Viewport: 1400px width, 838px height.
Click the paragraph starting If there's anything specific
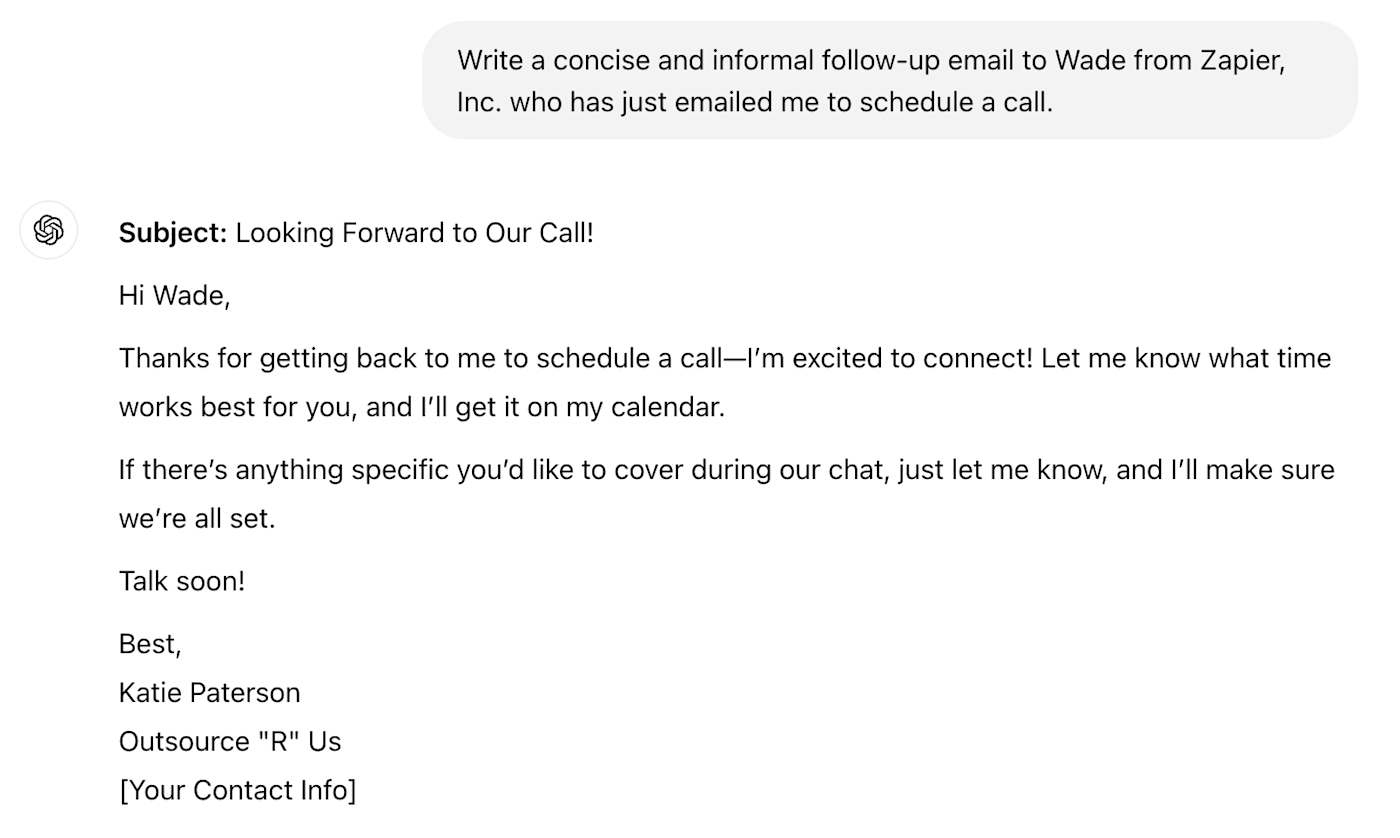726,494
